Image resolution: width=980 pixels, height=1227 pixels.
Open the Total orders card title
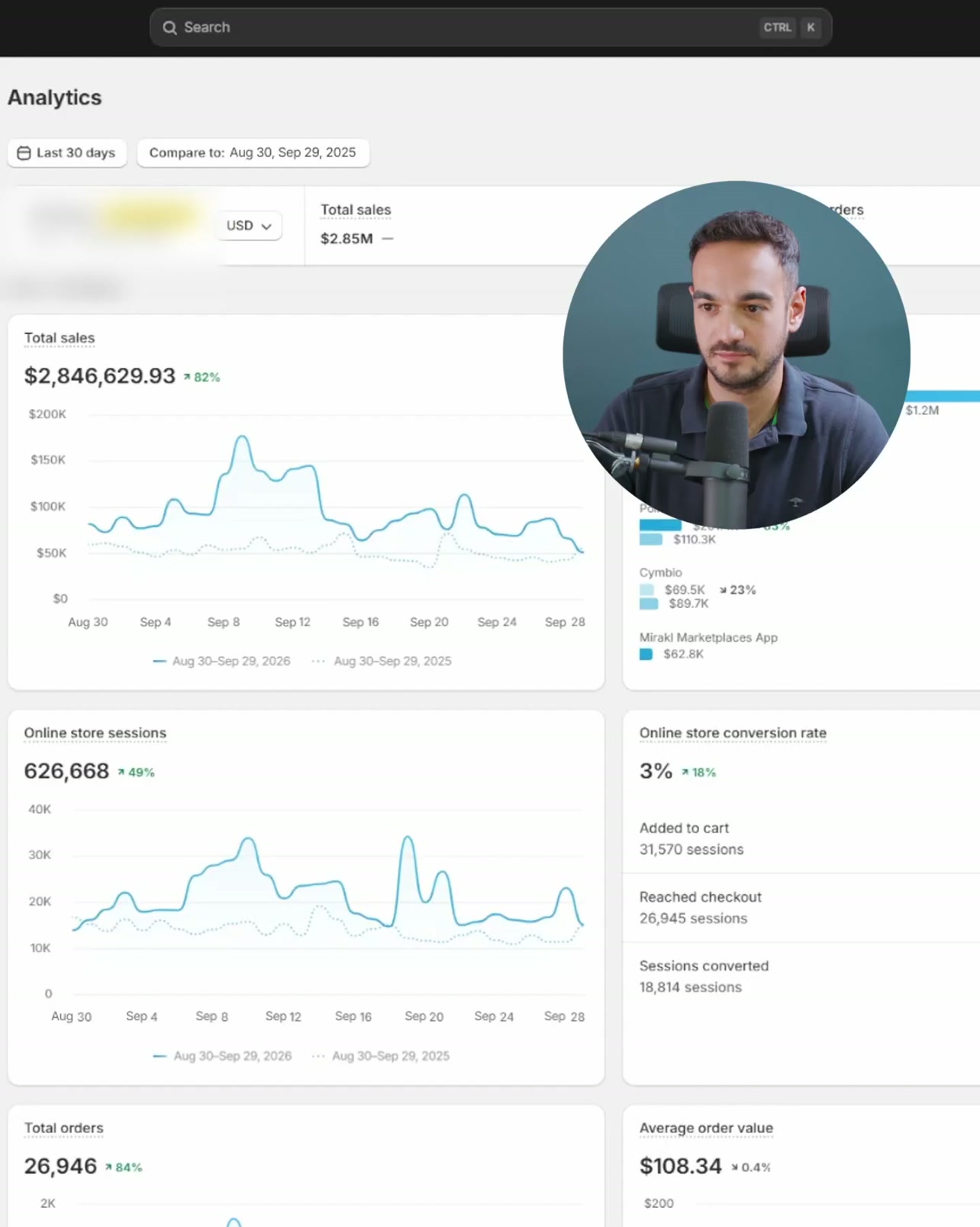click(63, 1128)
